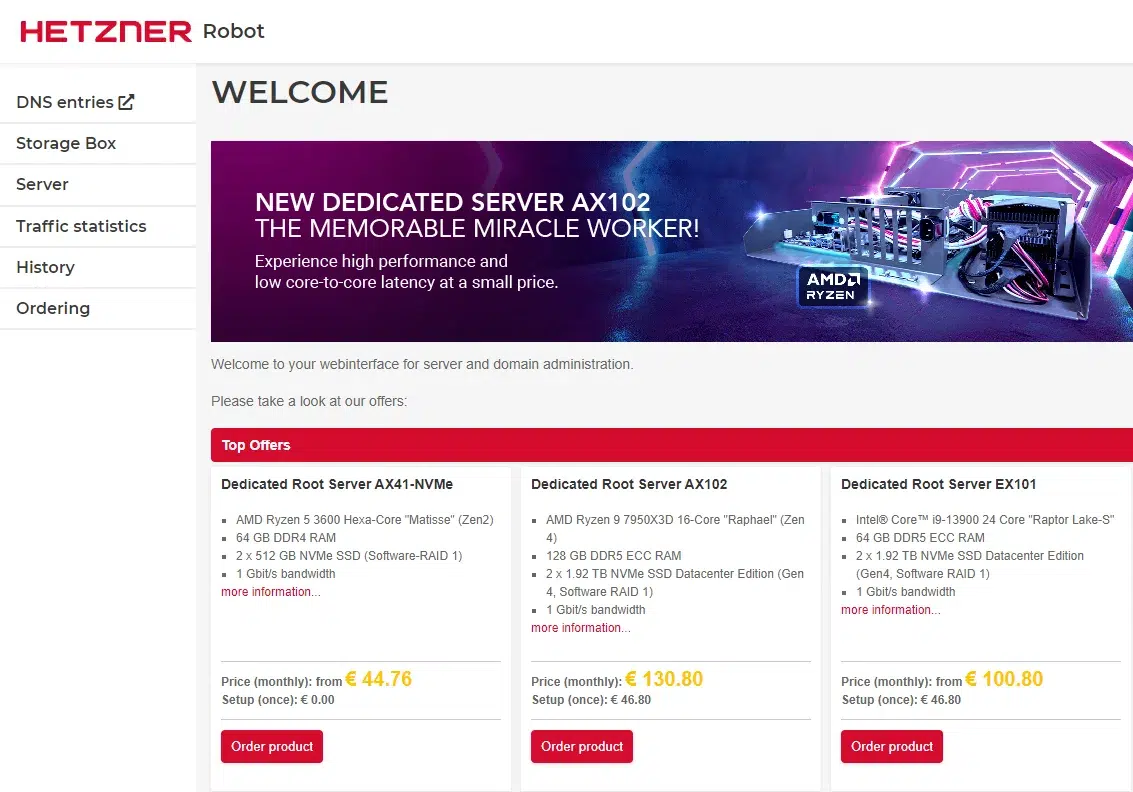
Task: Click 'Please take a look at our offers' text
Action: pos(309,401)
